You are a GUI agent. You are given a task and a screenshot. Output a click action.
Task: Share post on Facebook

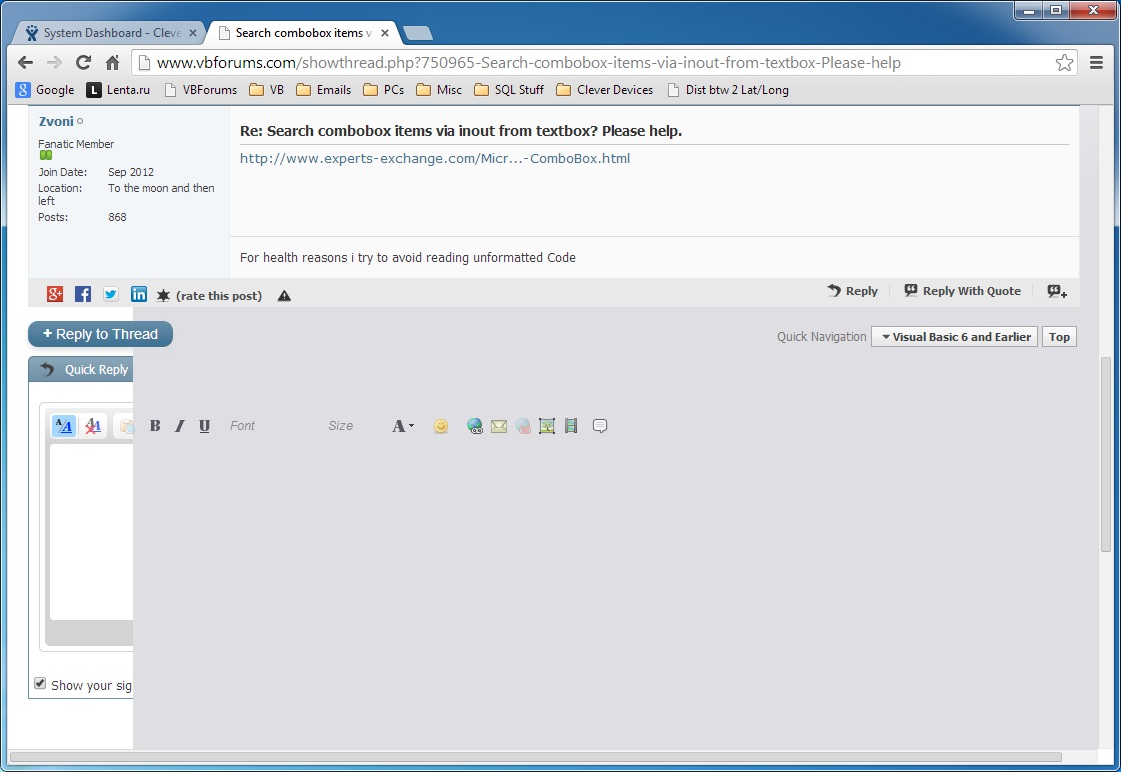[83, 294]
